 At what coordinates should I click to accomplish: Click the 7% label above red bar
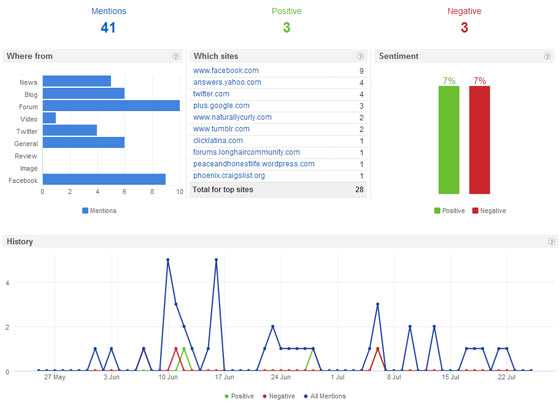pos(480,81)
